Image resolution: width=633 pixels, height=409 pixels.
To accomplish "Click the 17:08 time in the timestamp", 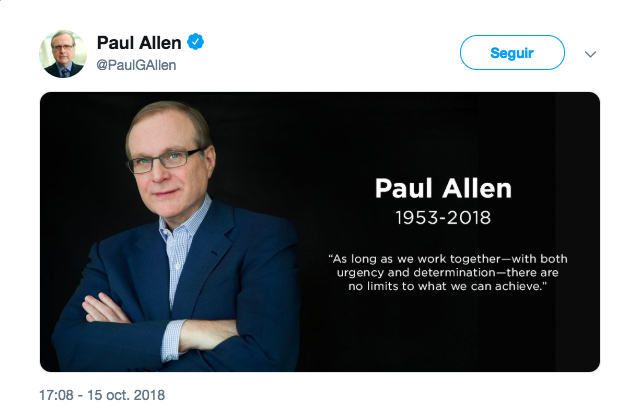I will pyautogui.click(x=58, y=395).
